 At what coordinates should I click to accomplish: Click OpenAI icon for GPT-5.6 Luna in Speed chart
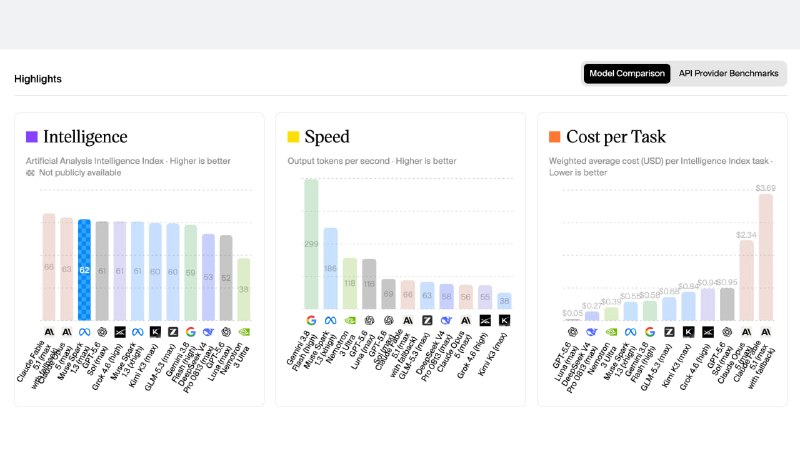pos(369,320)
